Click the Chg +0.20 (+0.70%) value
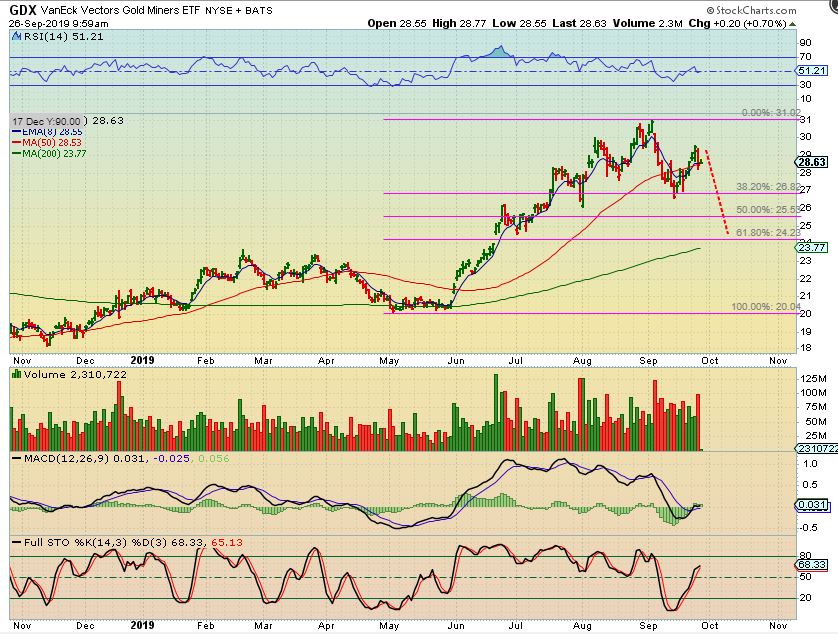 [738, 24]
